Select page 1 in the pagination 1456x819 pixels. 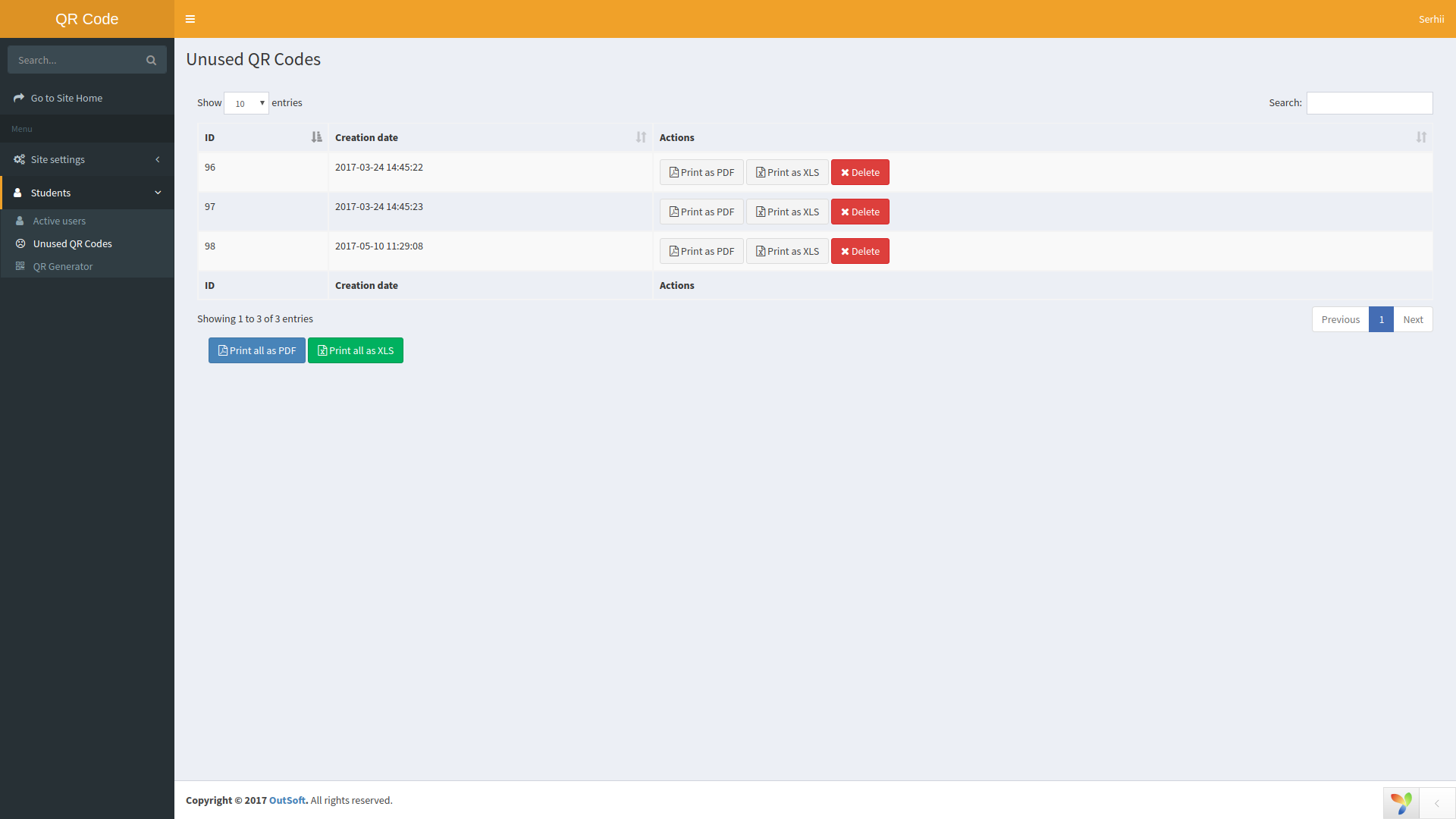tap(1382, 319)
